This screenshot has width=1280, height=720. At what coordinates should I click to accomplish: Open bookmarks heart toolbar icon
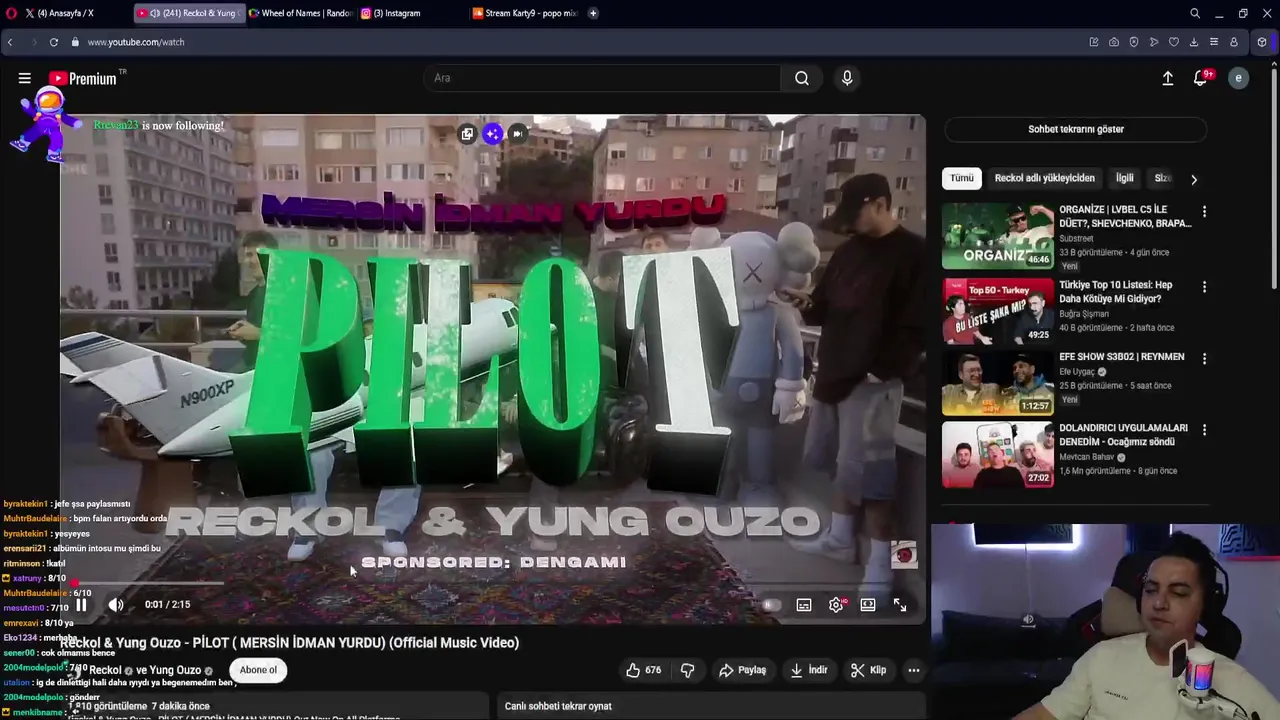coord(1174,42)
